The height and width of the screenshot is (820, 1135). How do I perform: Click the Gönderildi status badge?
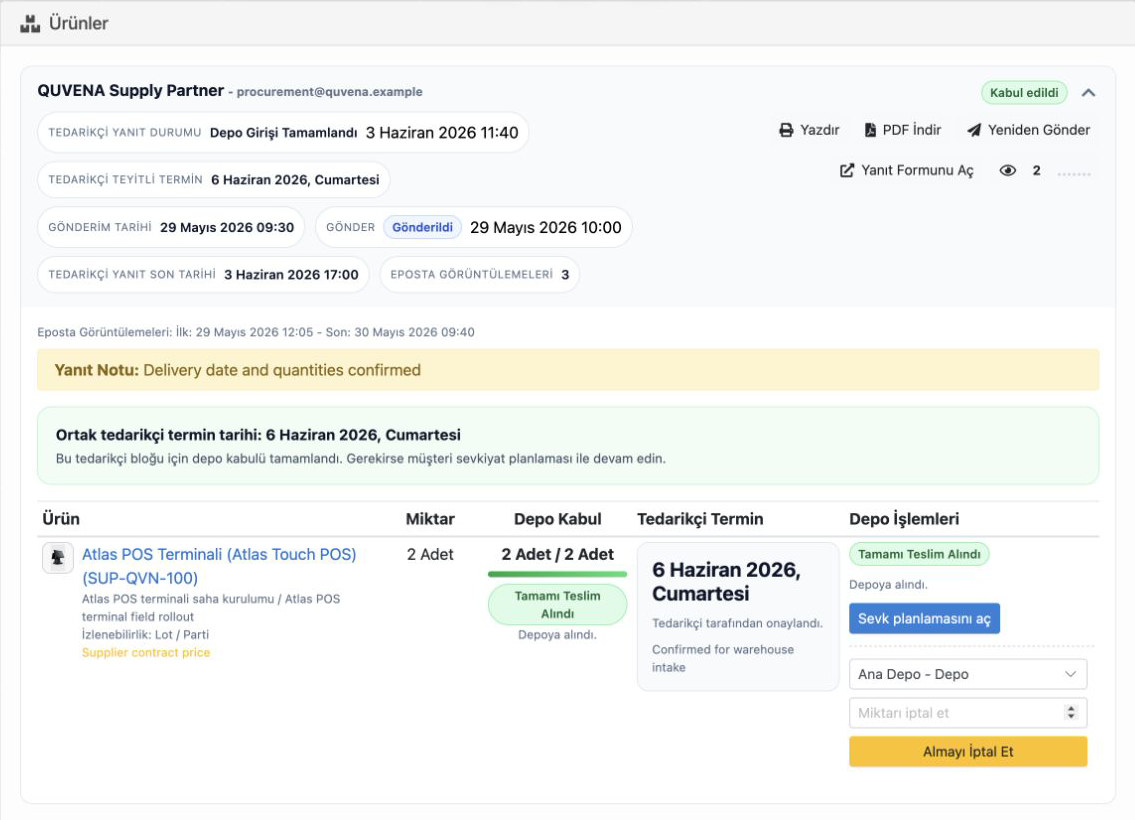(423, 227)
